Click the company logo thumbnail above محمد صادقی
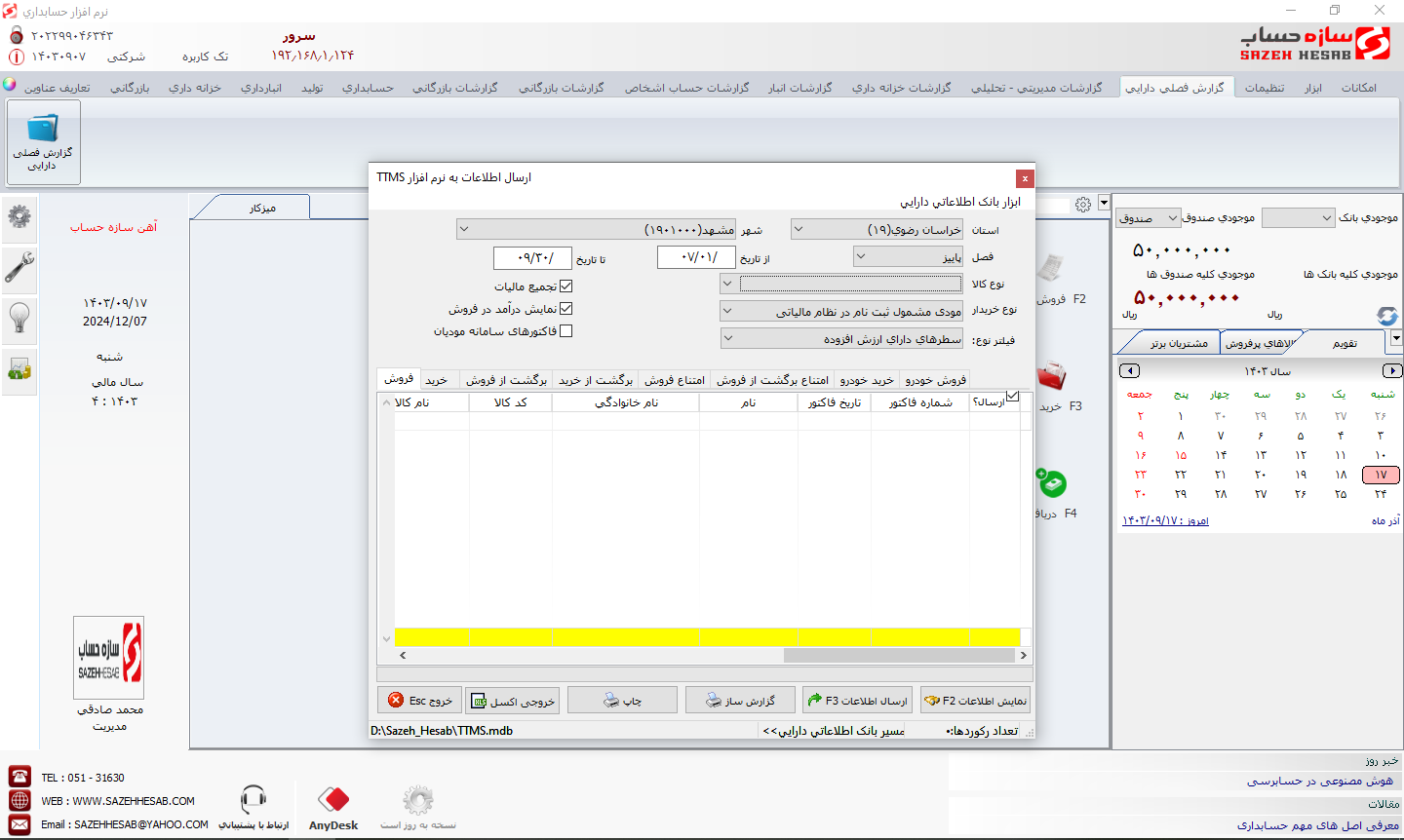 coord(109,657)
